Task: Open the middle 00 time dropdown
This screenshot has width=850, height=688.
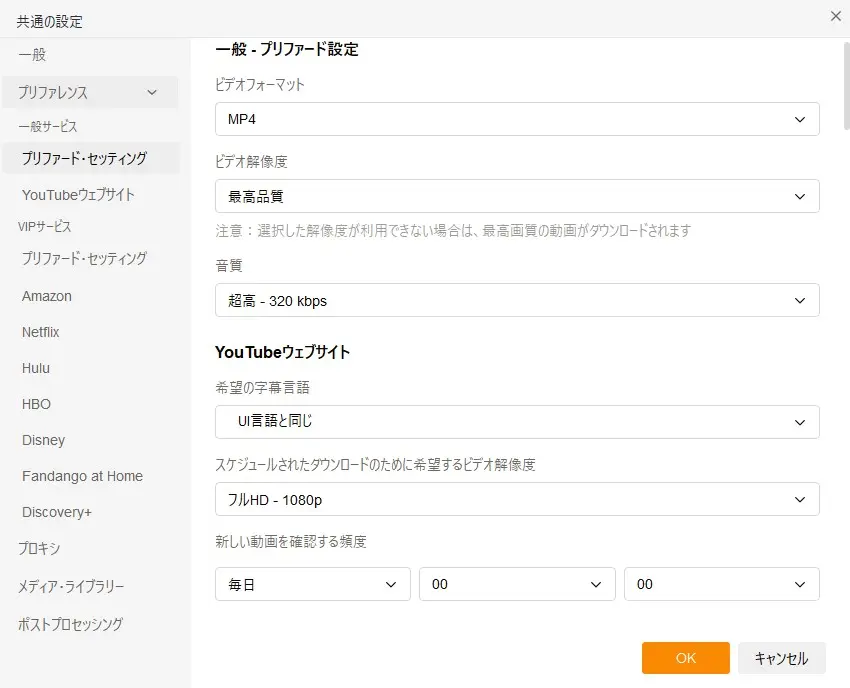Action: [x=517, y=584]
